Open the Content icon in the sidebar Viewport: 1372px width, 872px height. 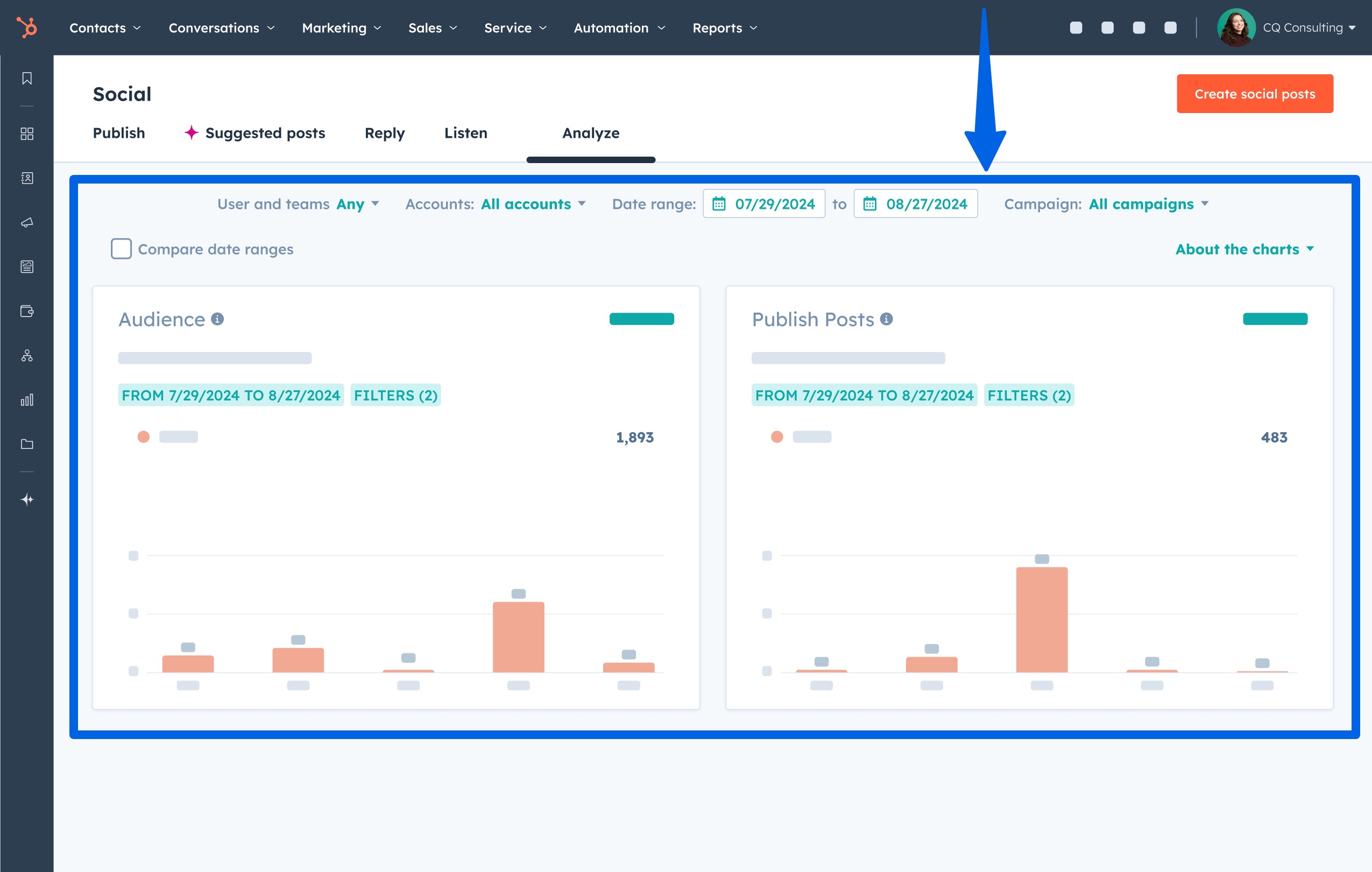[x=27, y=266]
